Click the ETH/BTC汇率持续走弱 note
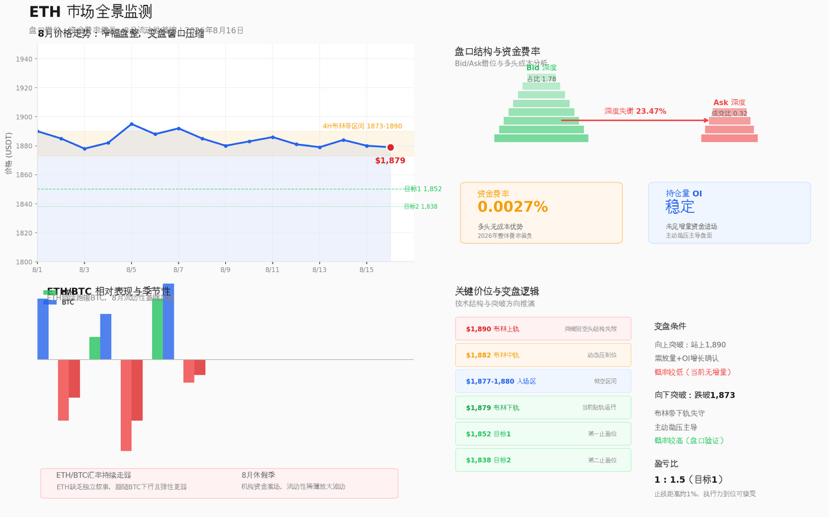Screen dimensions: 829x517 point(93,475)
